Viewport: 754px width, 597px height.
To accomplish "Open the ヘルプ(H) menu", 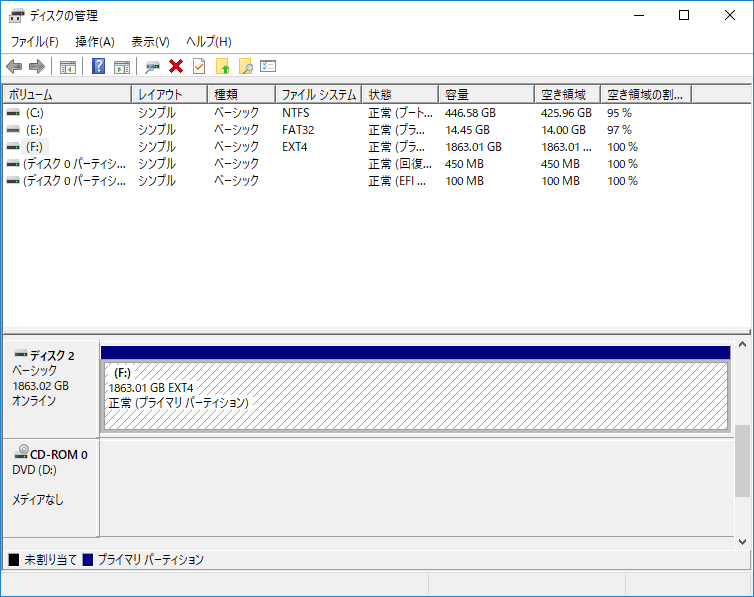I will click(x=209, y=42).
